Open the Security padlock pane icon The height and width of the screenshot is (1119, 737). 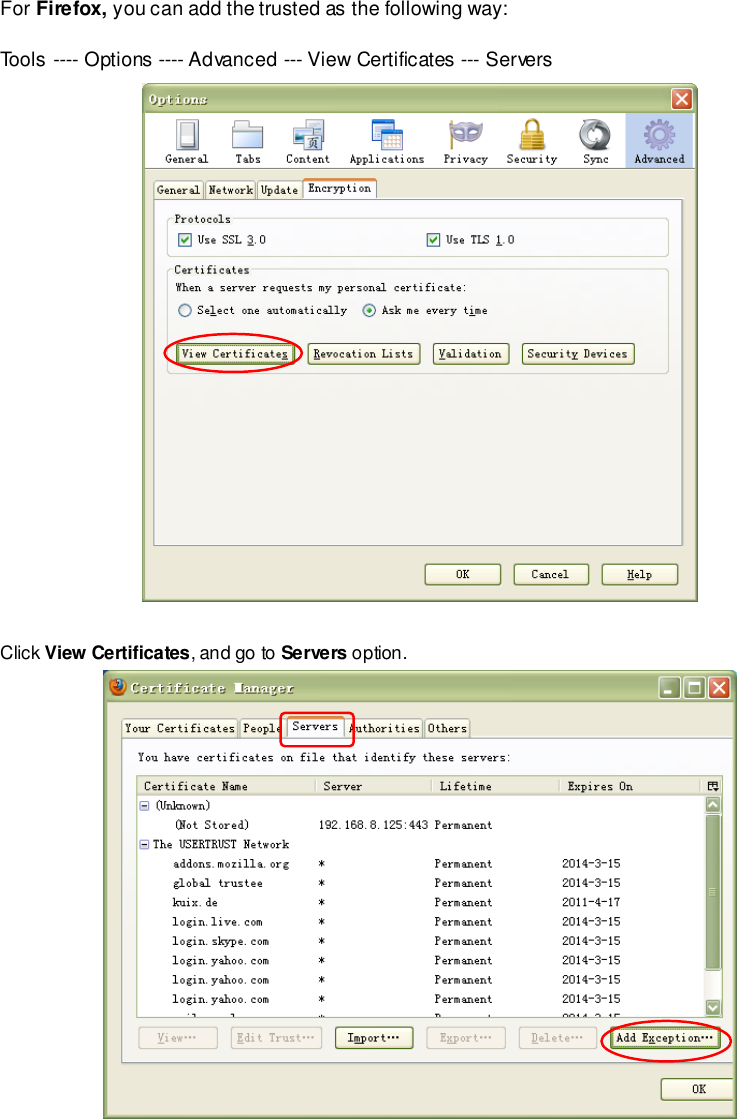point(532,142)
